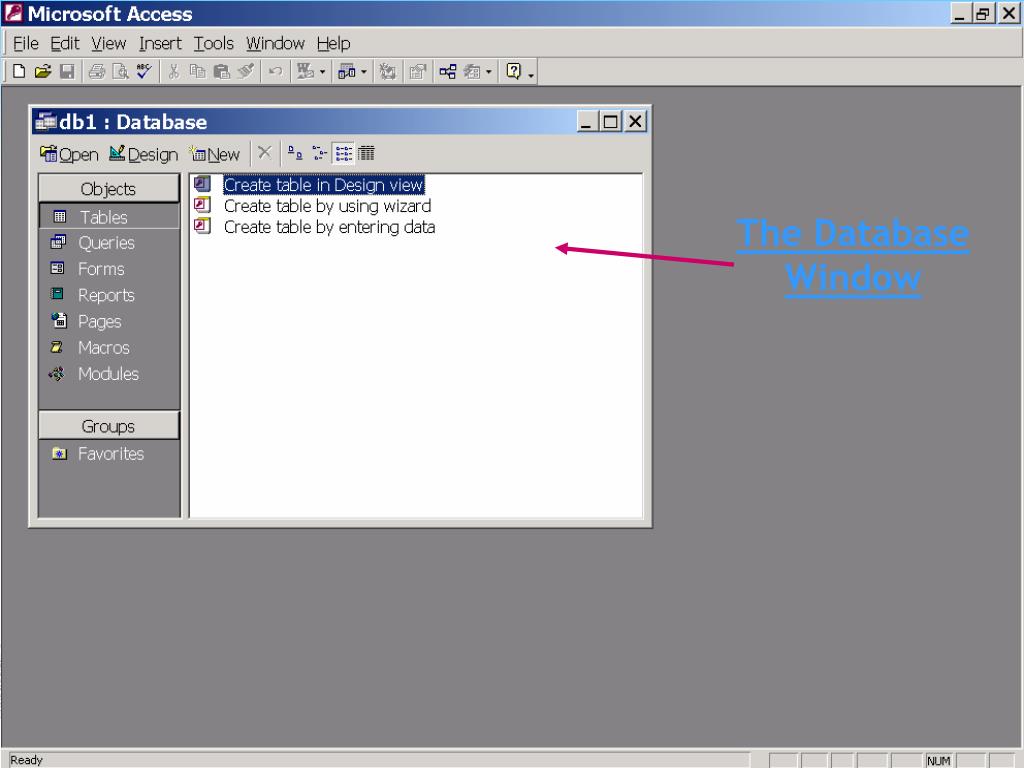Screen dimensions: 1024x768
Task: Open the Insert menu
Action: click(160, 43)
